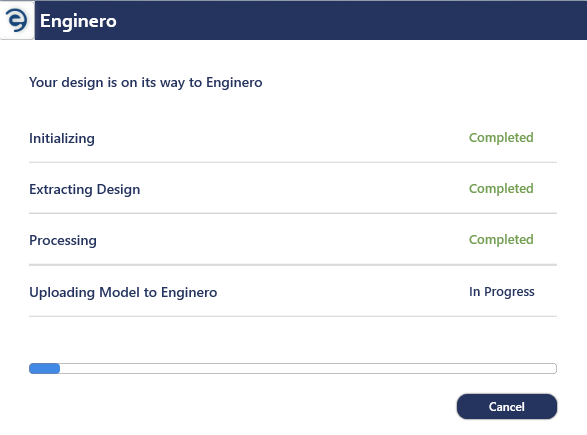The height and width of the screenshot is (435, 587).
Task: Click the blue filled progress bar portion
Action: click(45, 368)
